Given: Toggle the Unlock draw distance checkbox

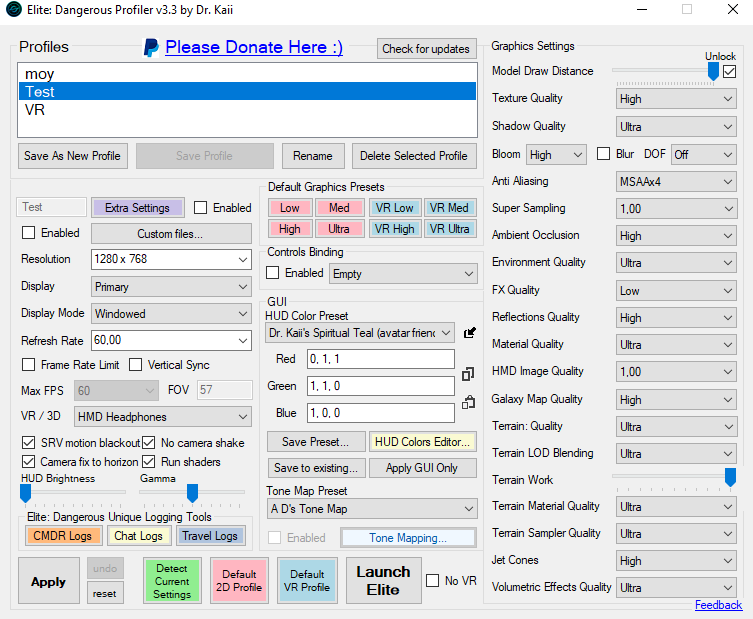Looking at the screenshot, I should pyautogui.click(x=729, y=72).
